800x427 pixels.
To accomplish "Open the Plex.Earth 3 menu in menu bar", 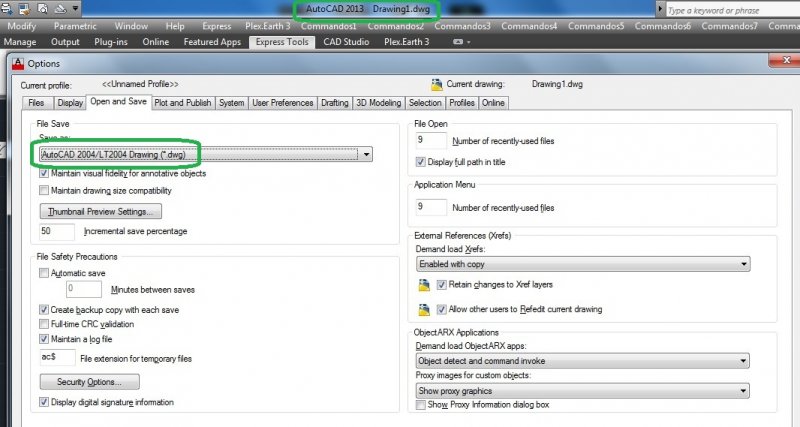I will coord(268,26).
